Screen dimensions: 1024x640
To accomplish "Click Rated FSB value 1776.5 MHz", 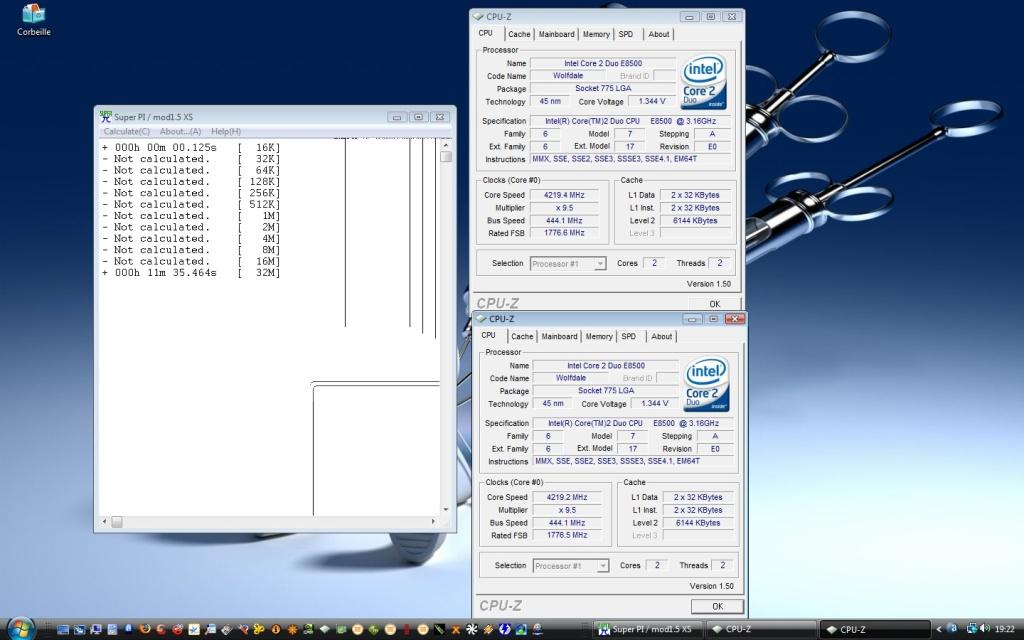I will coord(568,535).
